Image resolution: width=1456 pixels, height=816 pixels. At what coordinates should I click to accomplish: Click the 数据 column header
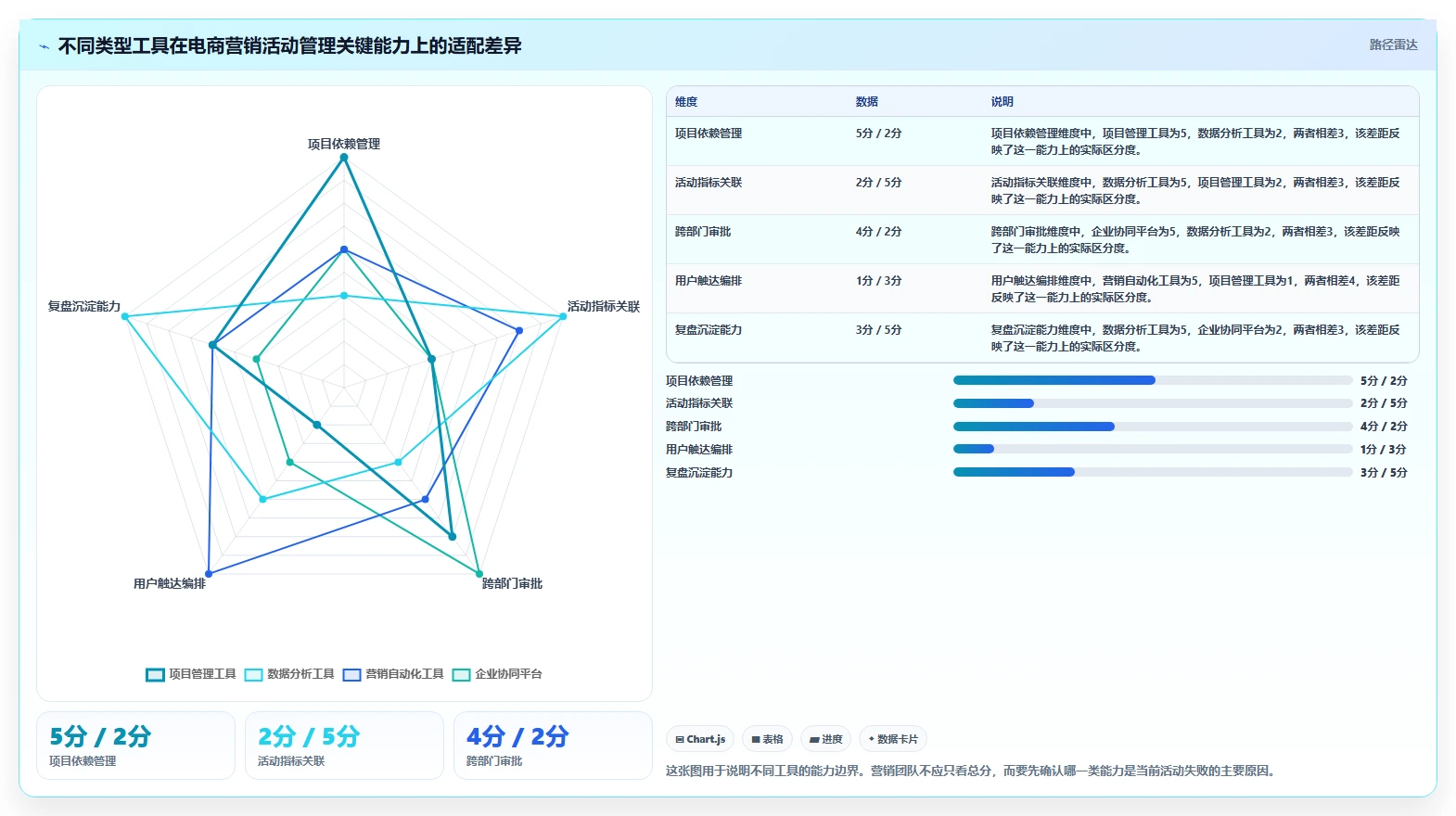(867, 102)
